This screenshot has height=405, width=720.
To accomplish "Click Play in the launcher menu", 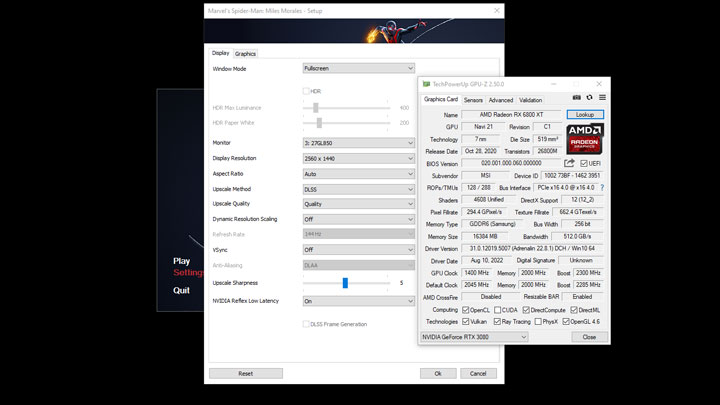I will tap(181, 261).
